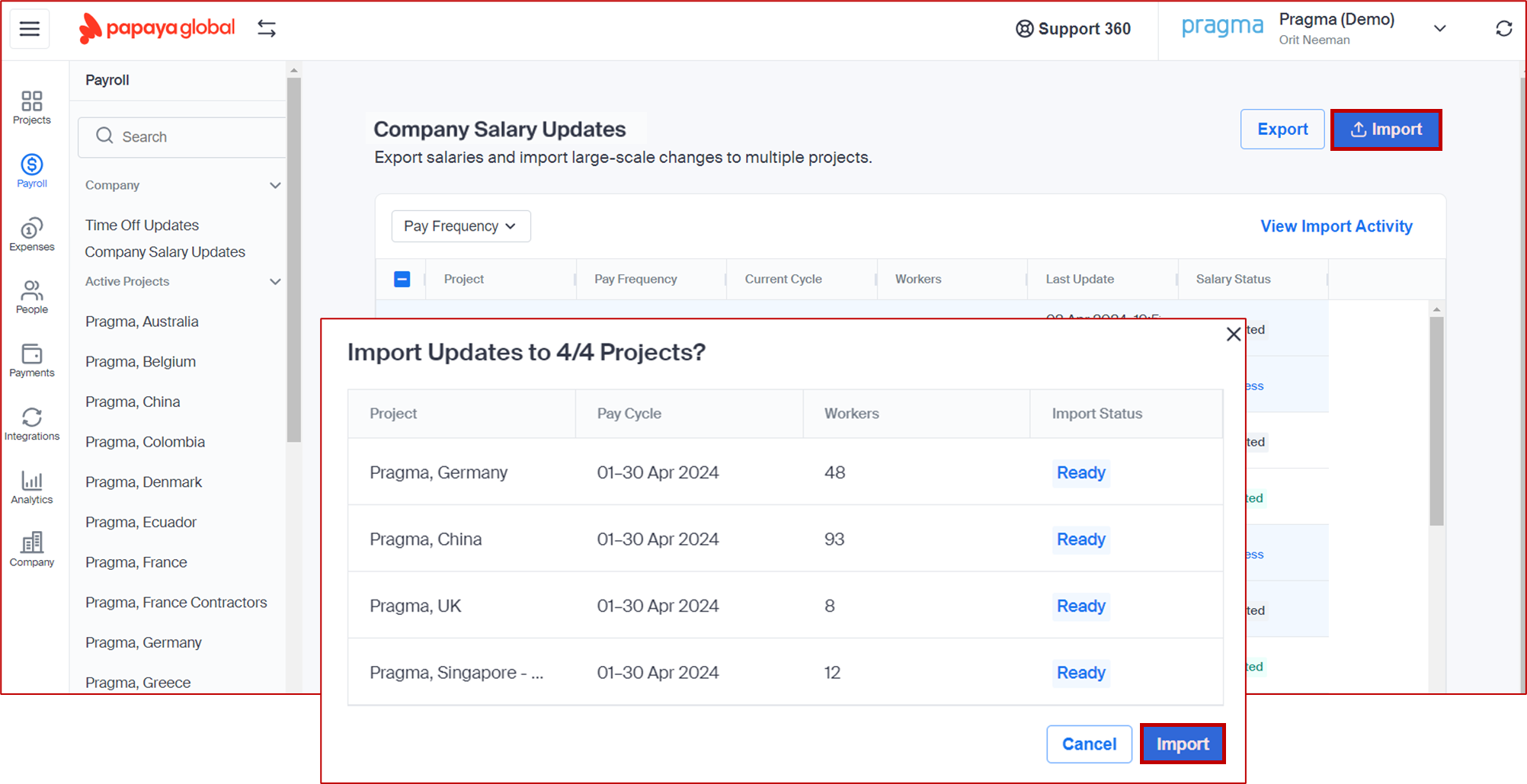Open People in the sidebar

32,297
